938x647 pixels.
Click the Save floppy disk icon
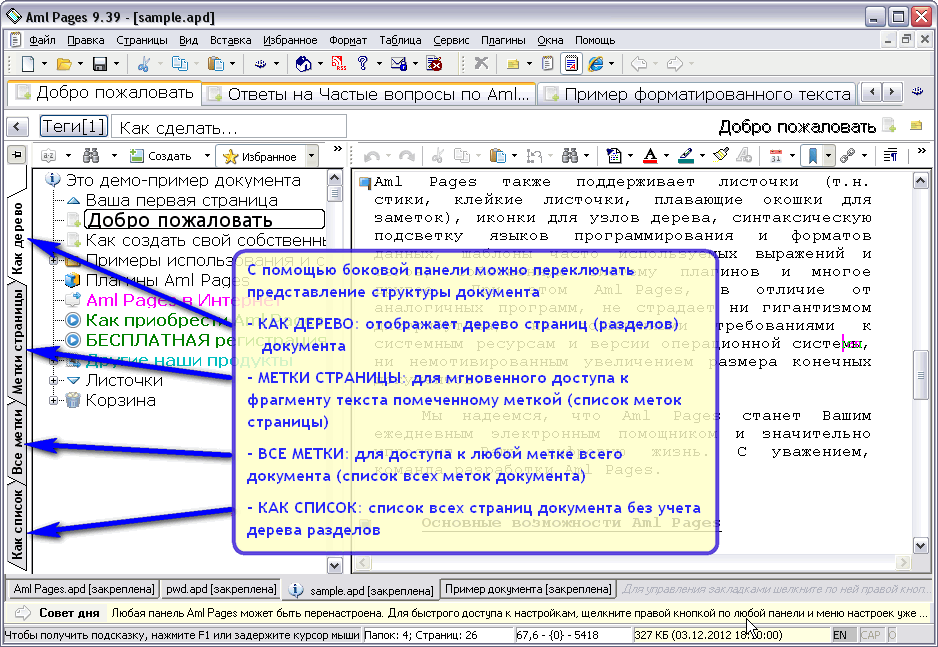pos(99,63)
